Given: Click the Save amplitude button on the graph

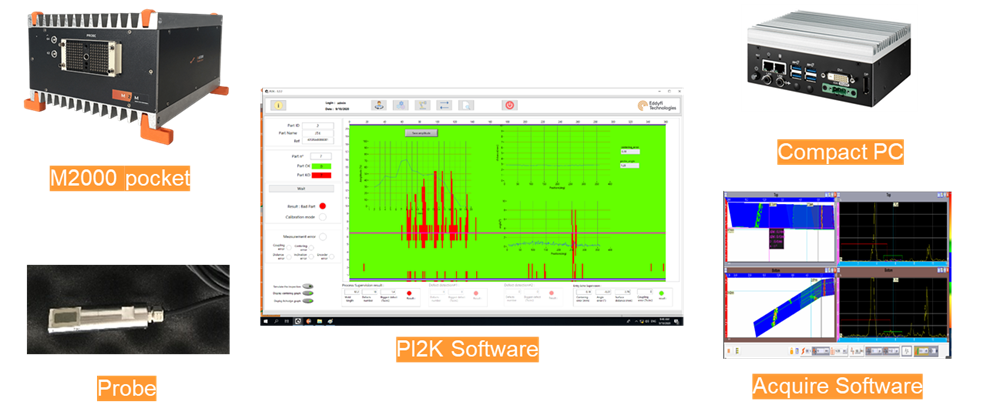Looking at the screenshot, I should pyautogui.click(x=421, y=133).
